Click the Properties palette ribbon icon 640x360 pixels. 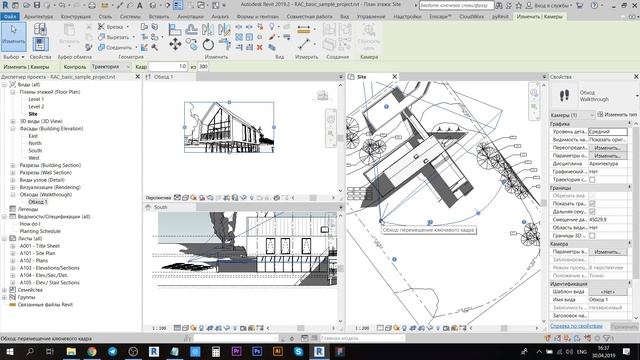click(40, 44)
